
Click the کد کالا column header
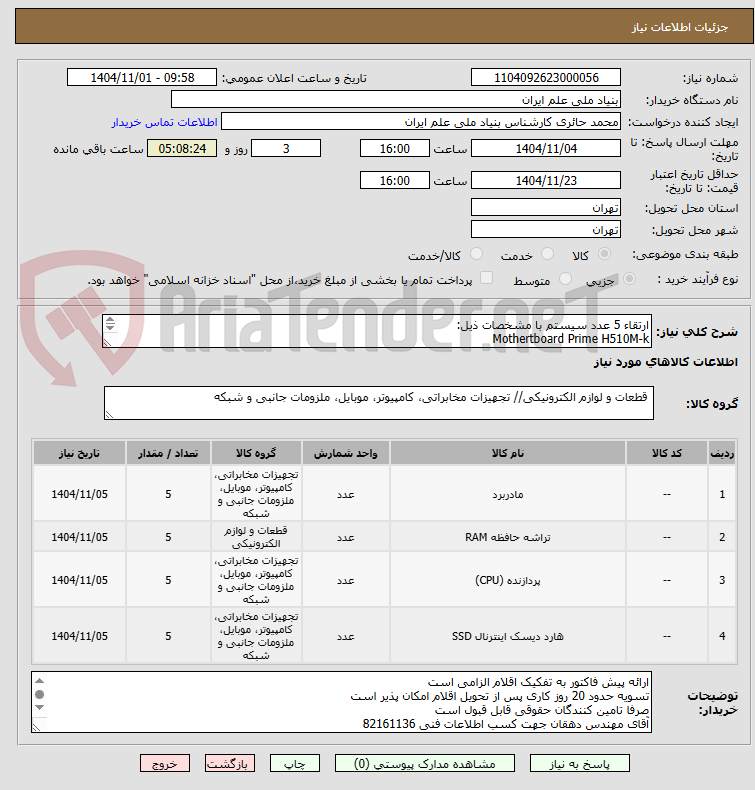pos(667,453)
